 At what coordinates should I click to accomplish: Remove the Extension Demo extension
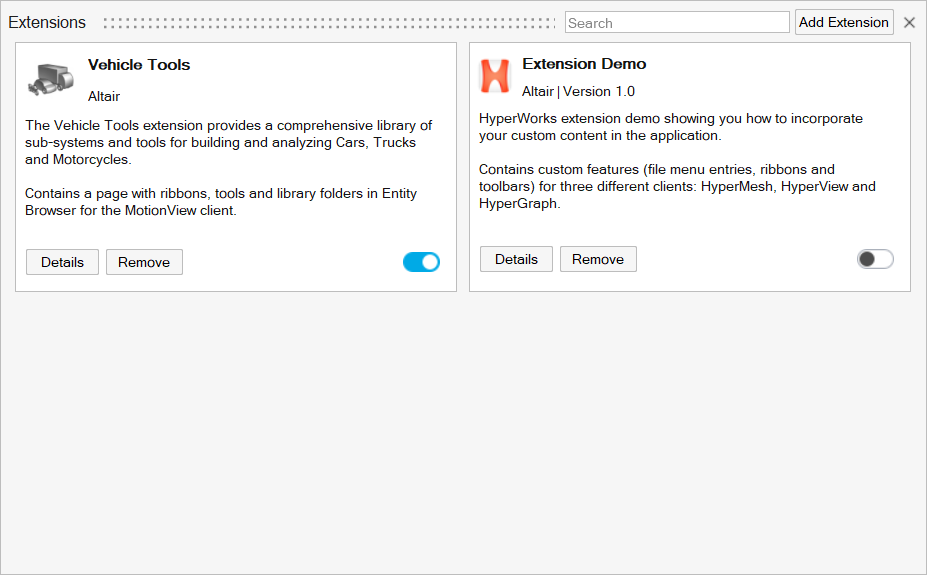[x=598, y=259]
